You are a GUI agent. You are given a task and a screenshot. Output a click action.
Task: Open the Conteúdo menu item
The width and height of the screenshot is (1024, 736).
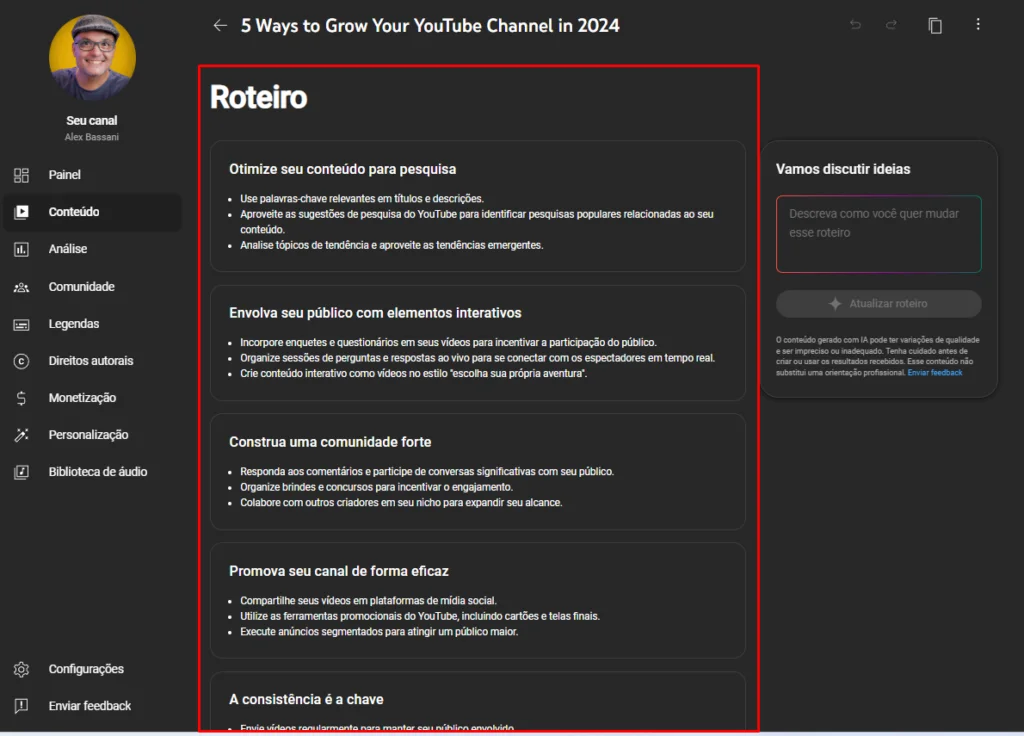(74, 212)
